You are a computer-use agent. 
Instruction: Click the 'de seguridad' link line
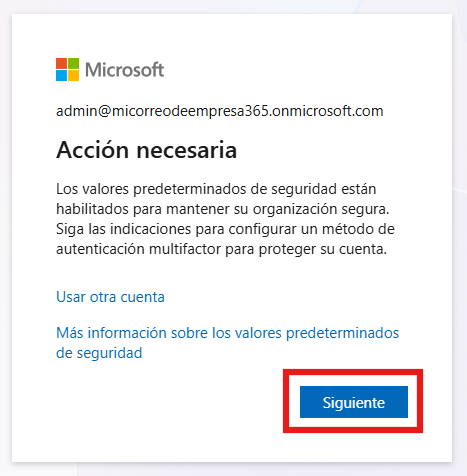point(99,353)
